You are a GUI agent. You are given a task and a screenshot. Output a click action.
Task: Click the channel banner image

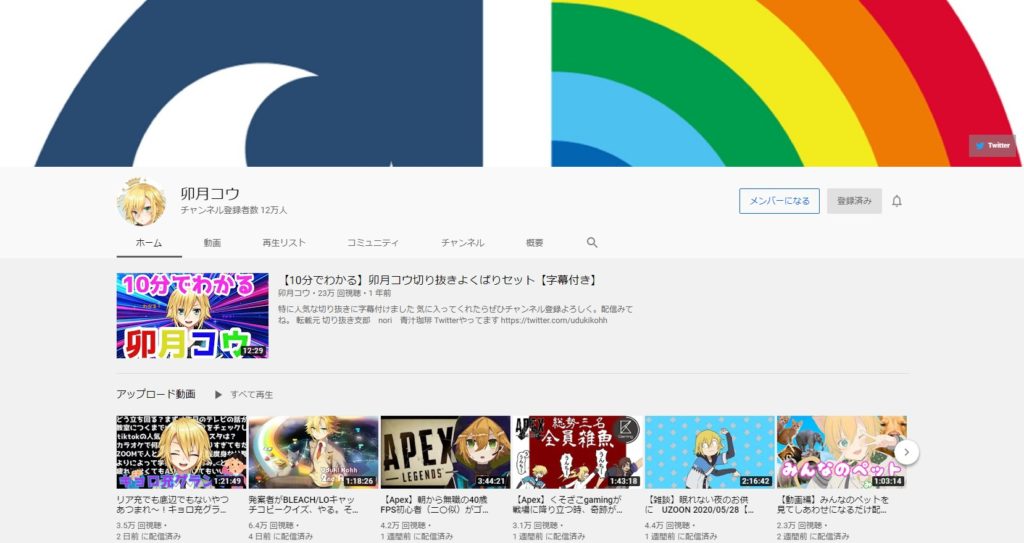pos(512,83)
